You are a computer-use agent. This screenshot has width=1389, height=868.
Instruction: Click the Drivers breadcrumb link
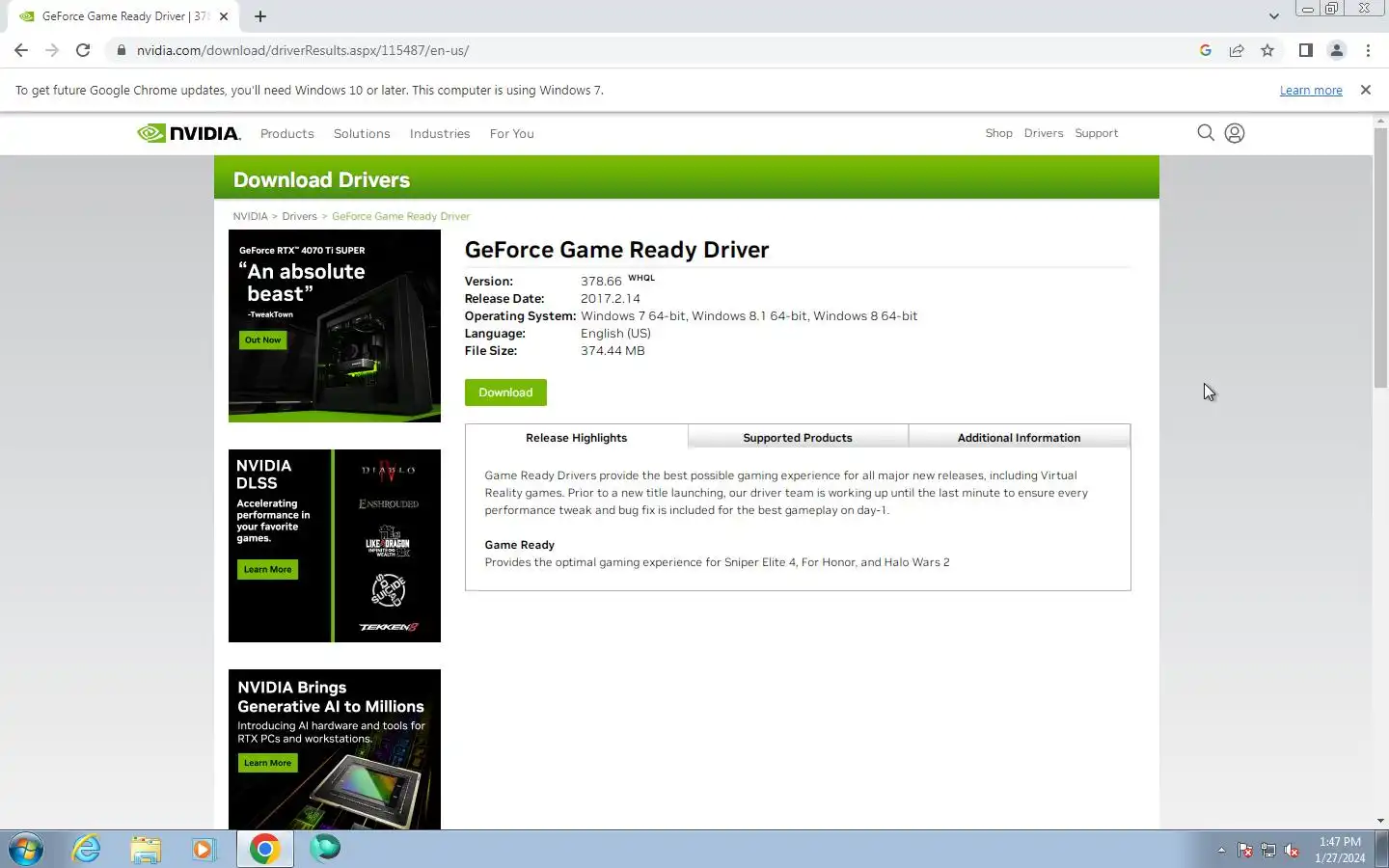pos(299,216)
